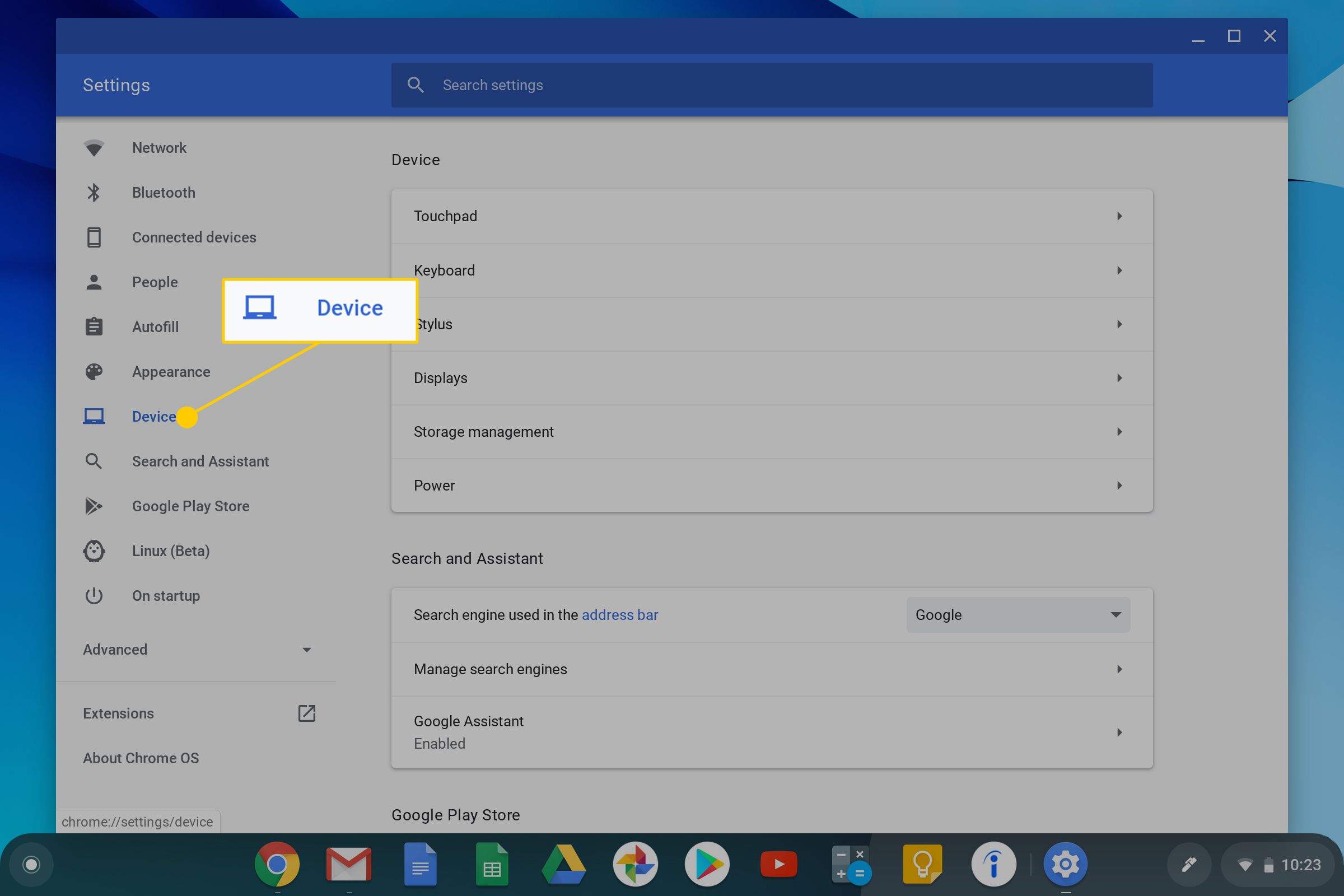Click the Advanced settings expander
Viewport: 1344px width, 896px height.
(197, 649)
